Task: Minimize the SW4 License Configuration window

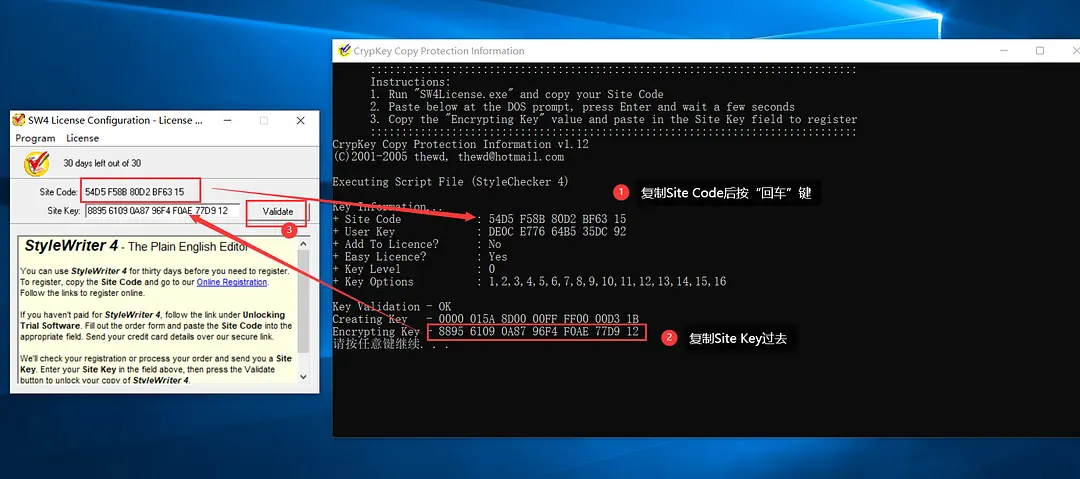Action: [228, 120]
